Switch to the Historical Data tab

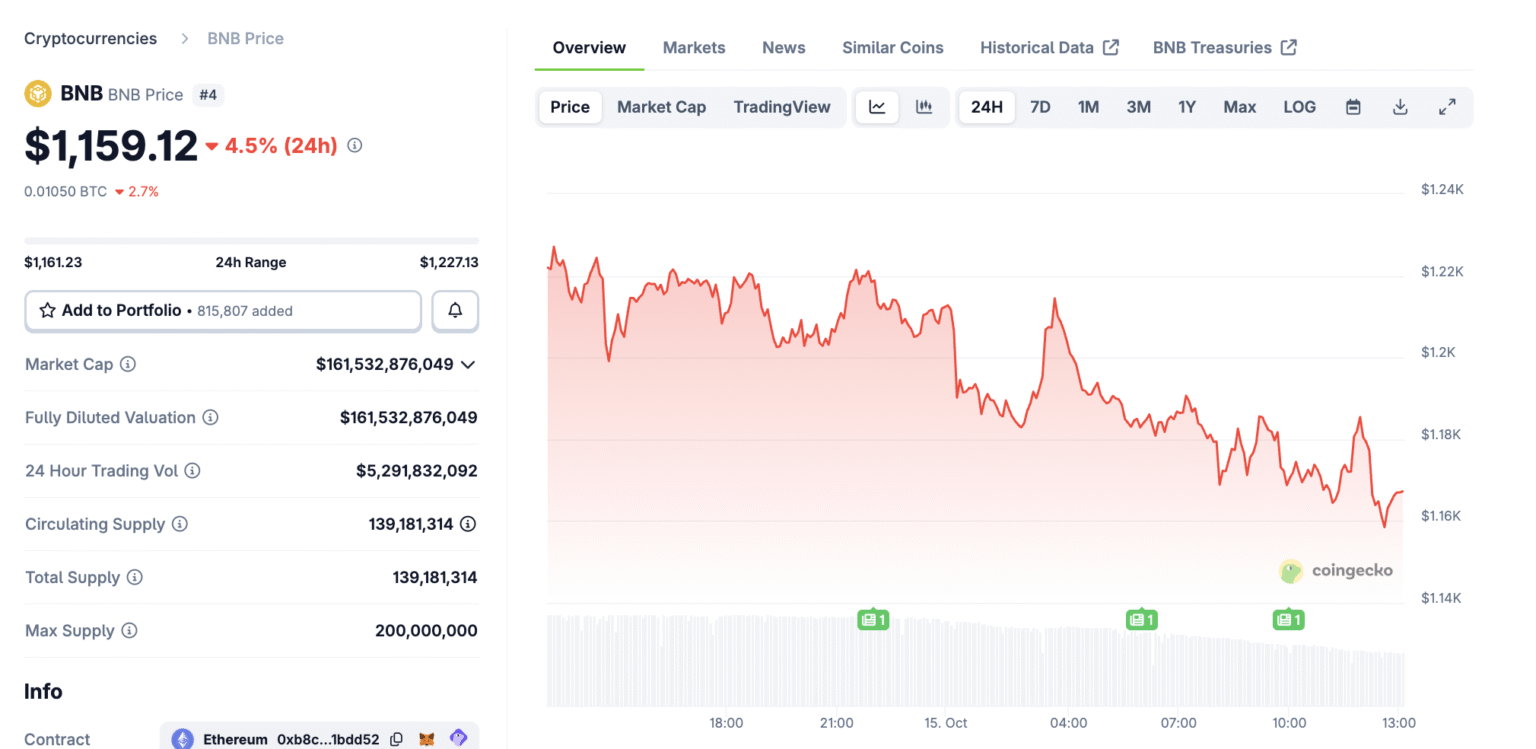coord(1037,47)
